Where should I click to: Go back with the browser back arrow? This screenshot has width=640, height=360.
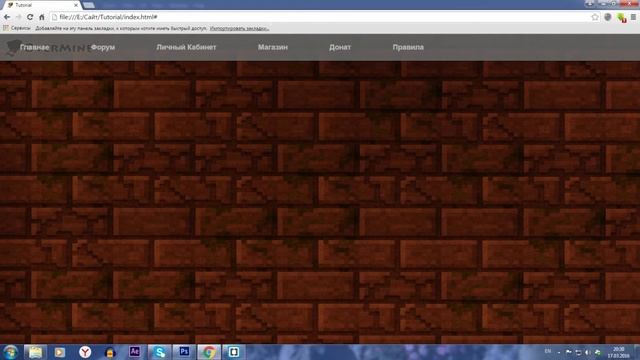(7, 17)
